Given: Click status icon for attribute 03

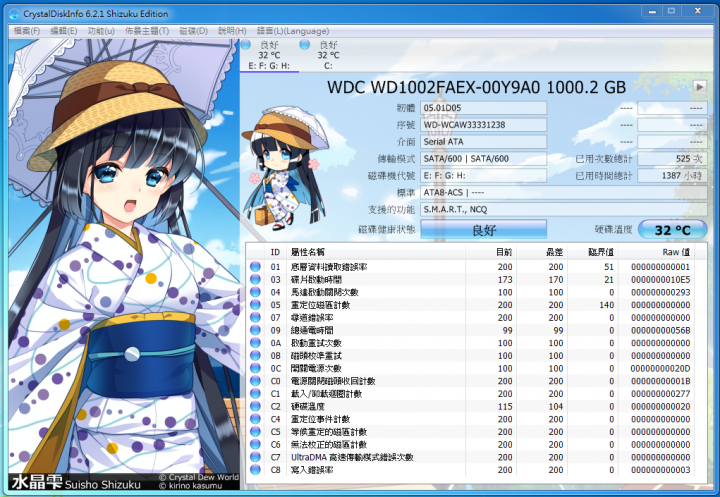Looking at the screenshot, I should click(x=255, y=279).
